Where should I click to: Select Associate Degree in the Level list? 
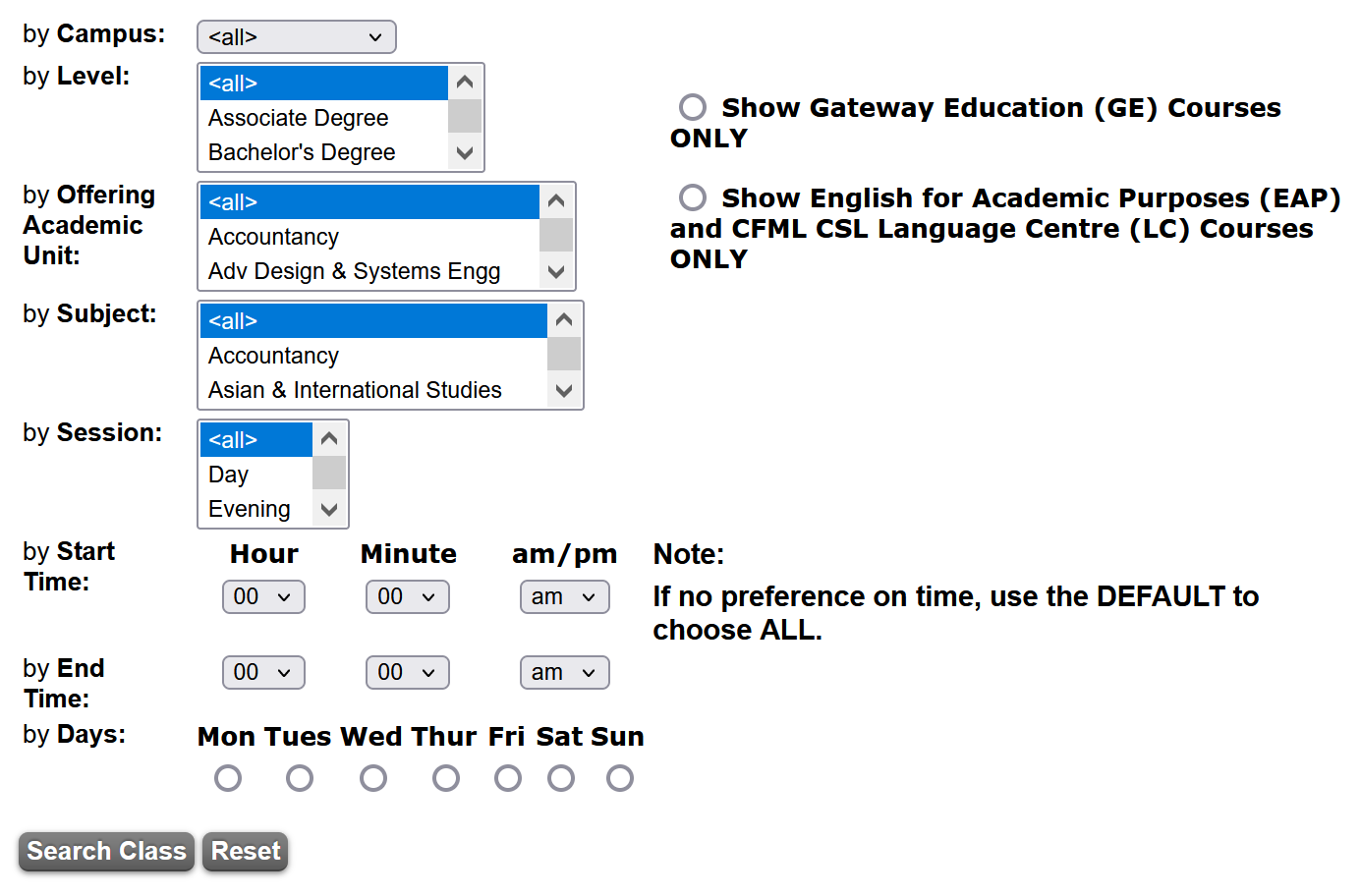(299, 118)
